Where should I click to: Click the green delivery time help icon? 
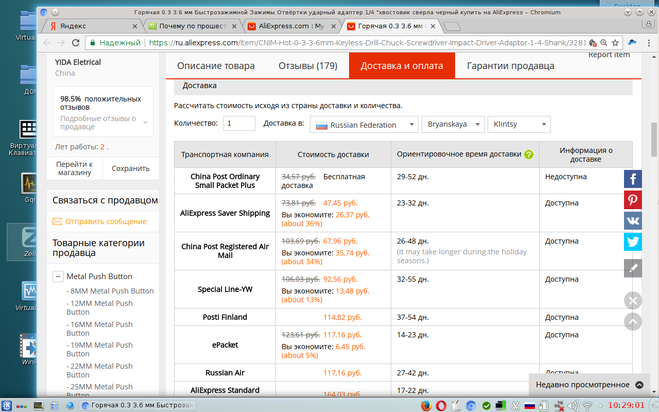(529, 155)
